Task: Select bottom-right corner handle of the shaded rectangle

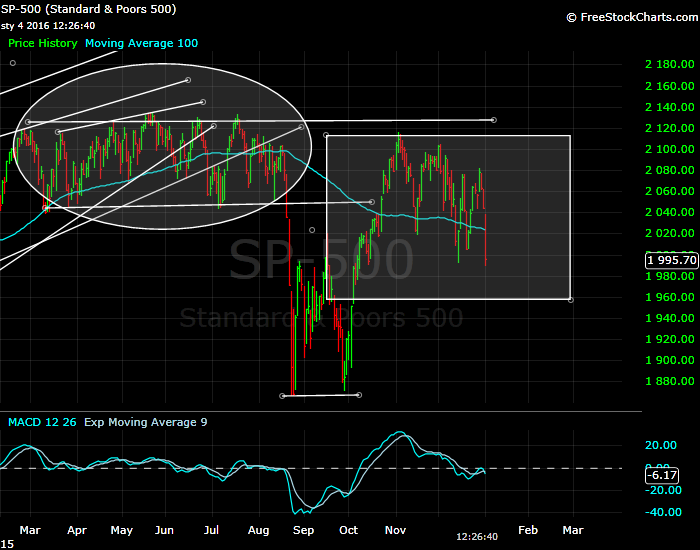Action: tap(571, 300)
